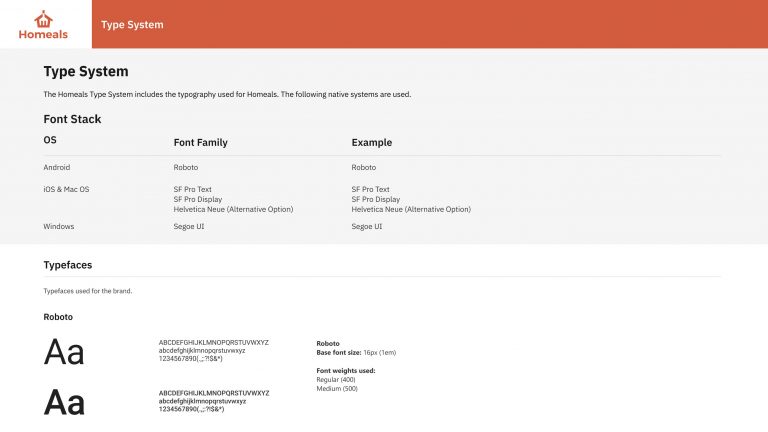This screenshot has height=432, width=768.
Task: Select the Type System header title
Action: [x=132, y=24]
